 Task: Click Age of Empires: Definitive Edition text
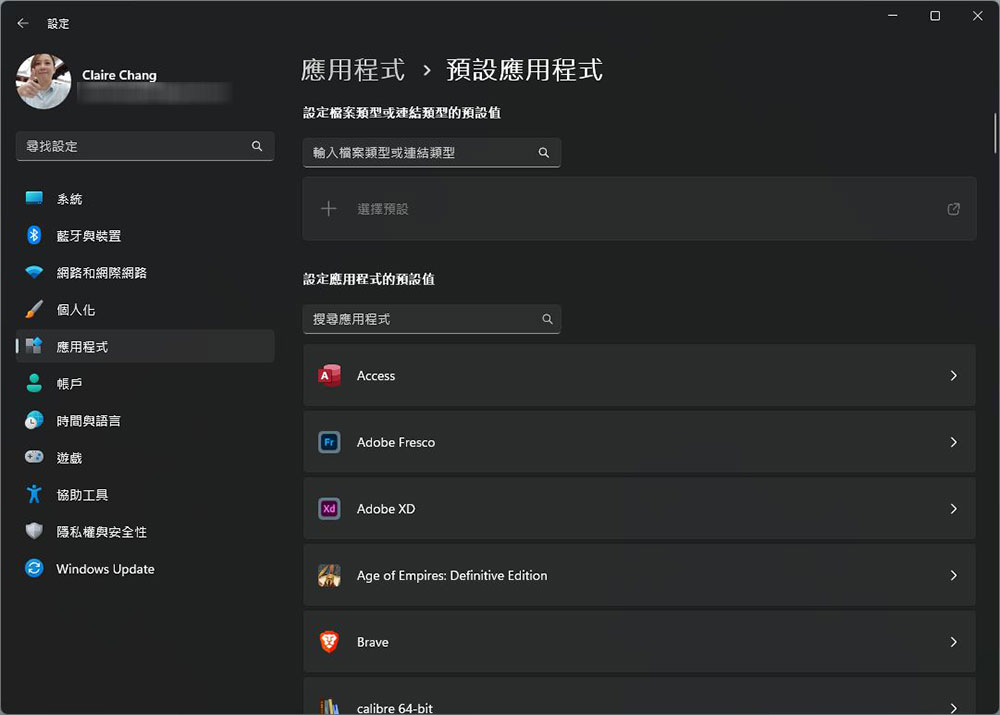tap(452, 575)
